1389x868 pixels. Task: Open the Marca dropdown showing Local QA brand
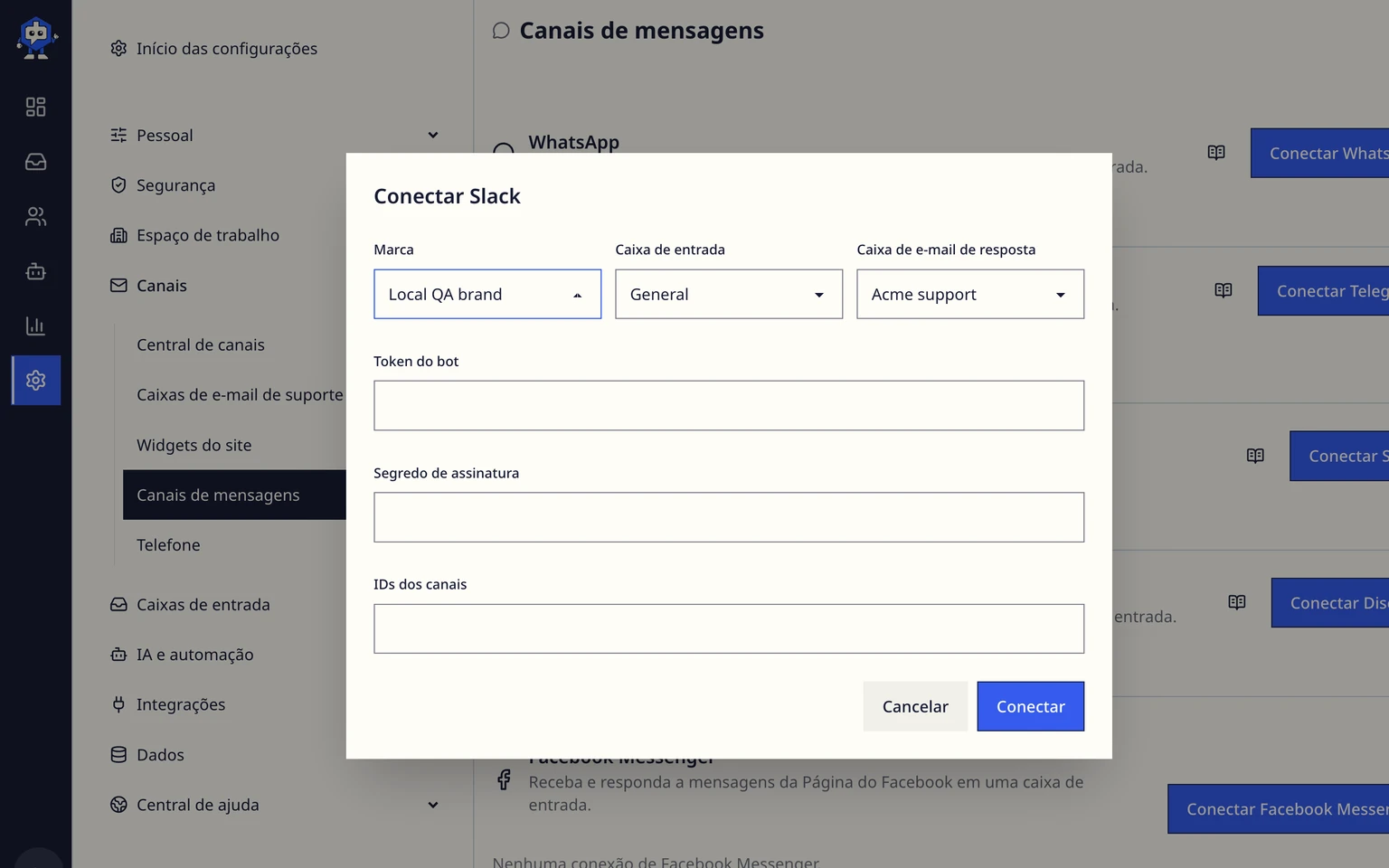click(x=487, y=294)
